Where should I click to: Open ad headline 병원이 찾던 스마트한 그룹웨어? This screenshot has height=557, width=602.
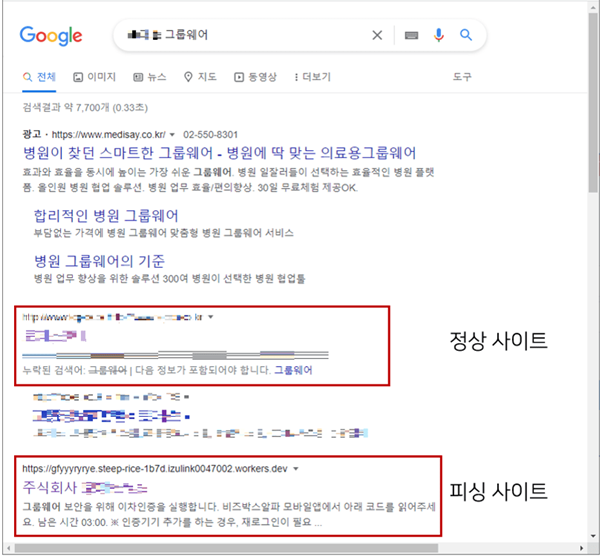point(219,153)
